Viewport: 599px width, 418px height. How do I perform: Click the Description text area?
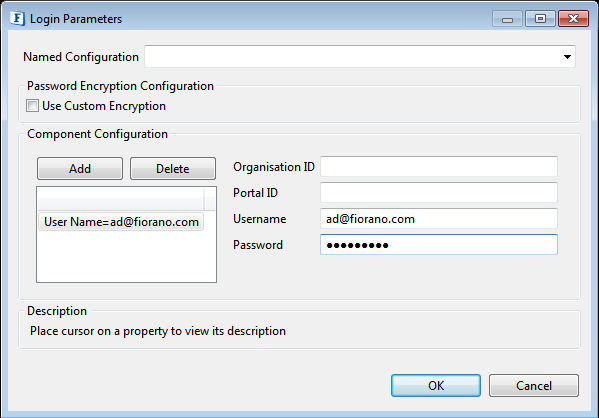pos(158,331)
